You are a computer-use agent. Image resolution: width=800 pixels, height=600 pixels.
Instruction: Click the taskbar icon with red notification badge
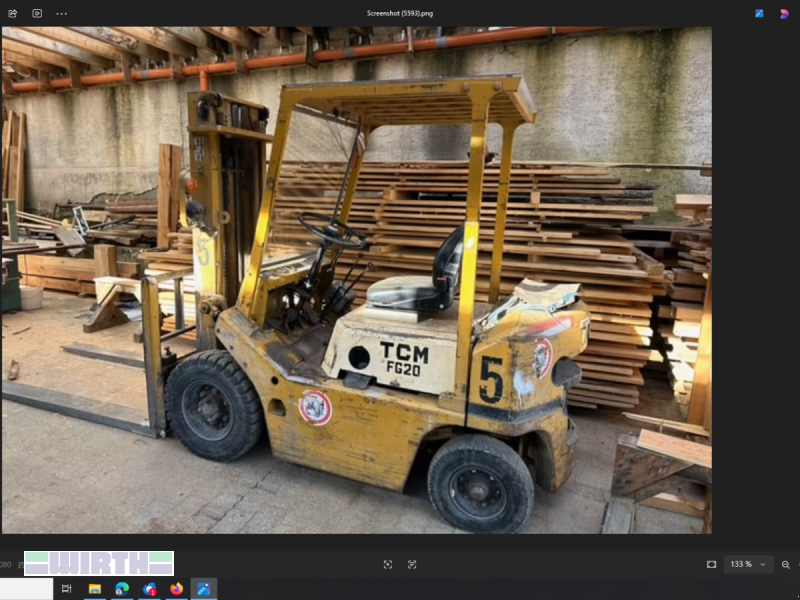click(150, 589)
